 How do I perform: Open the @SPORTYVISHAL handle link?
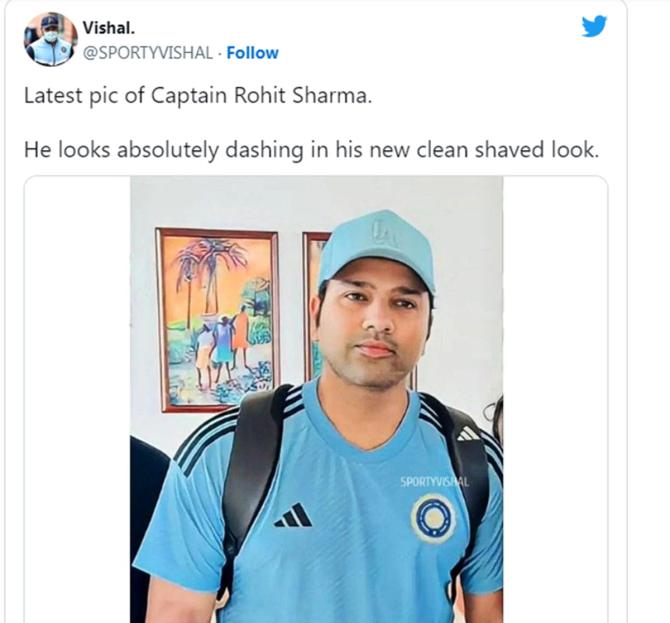tap(147, 53)
